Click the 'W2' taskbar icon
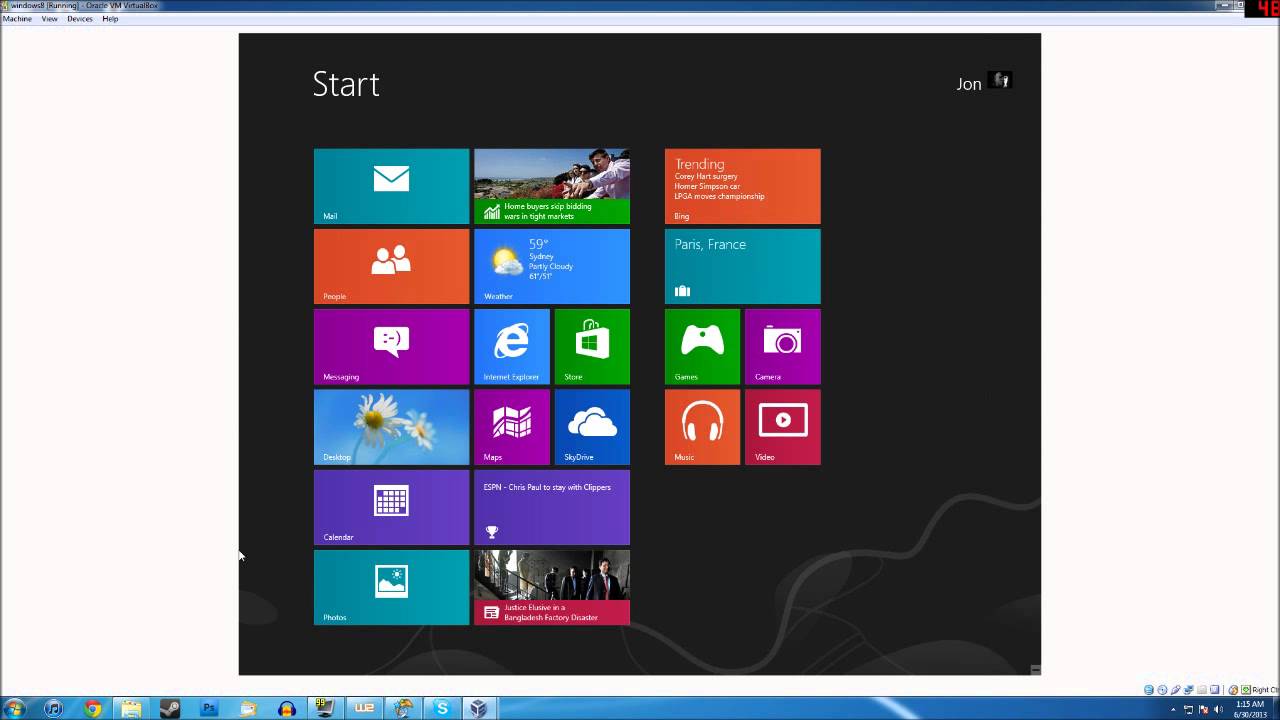The image size is (1280, 720). tap(365, 708)
